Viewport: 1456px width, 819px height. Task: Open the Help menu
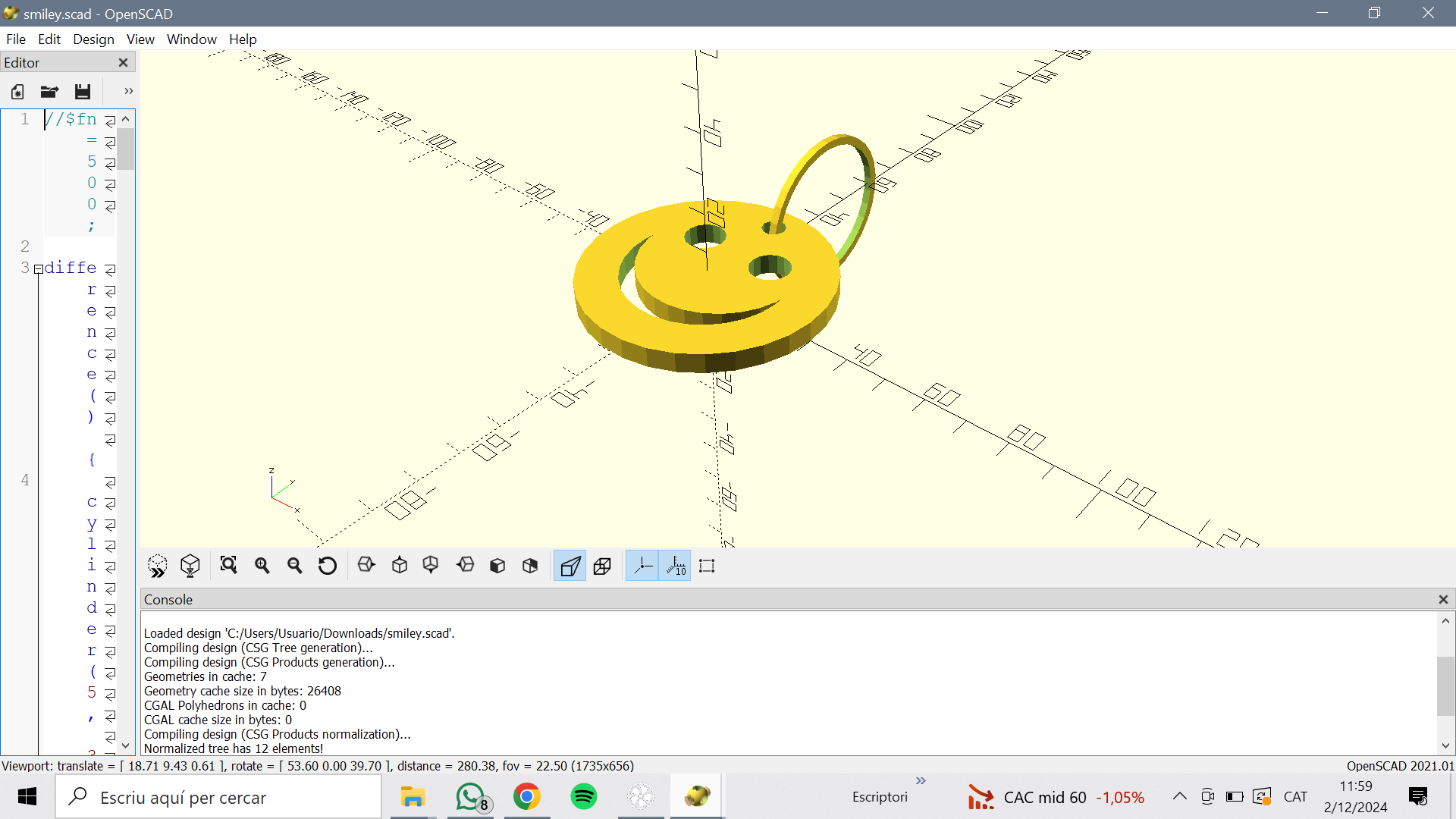[243, 39]
